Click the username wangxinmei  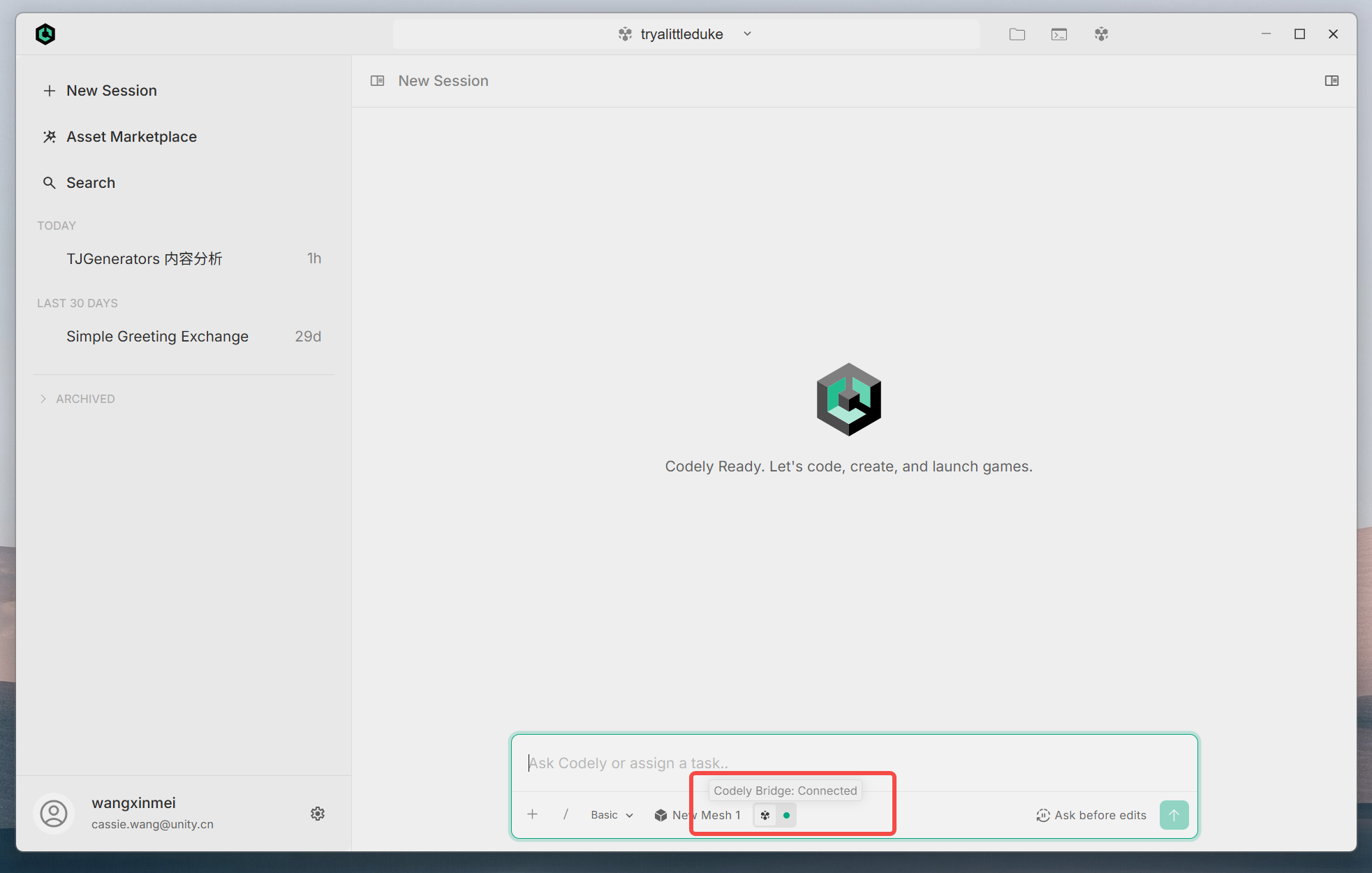tap(133, 803)
